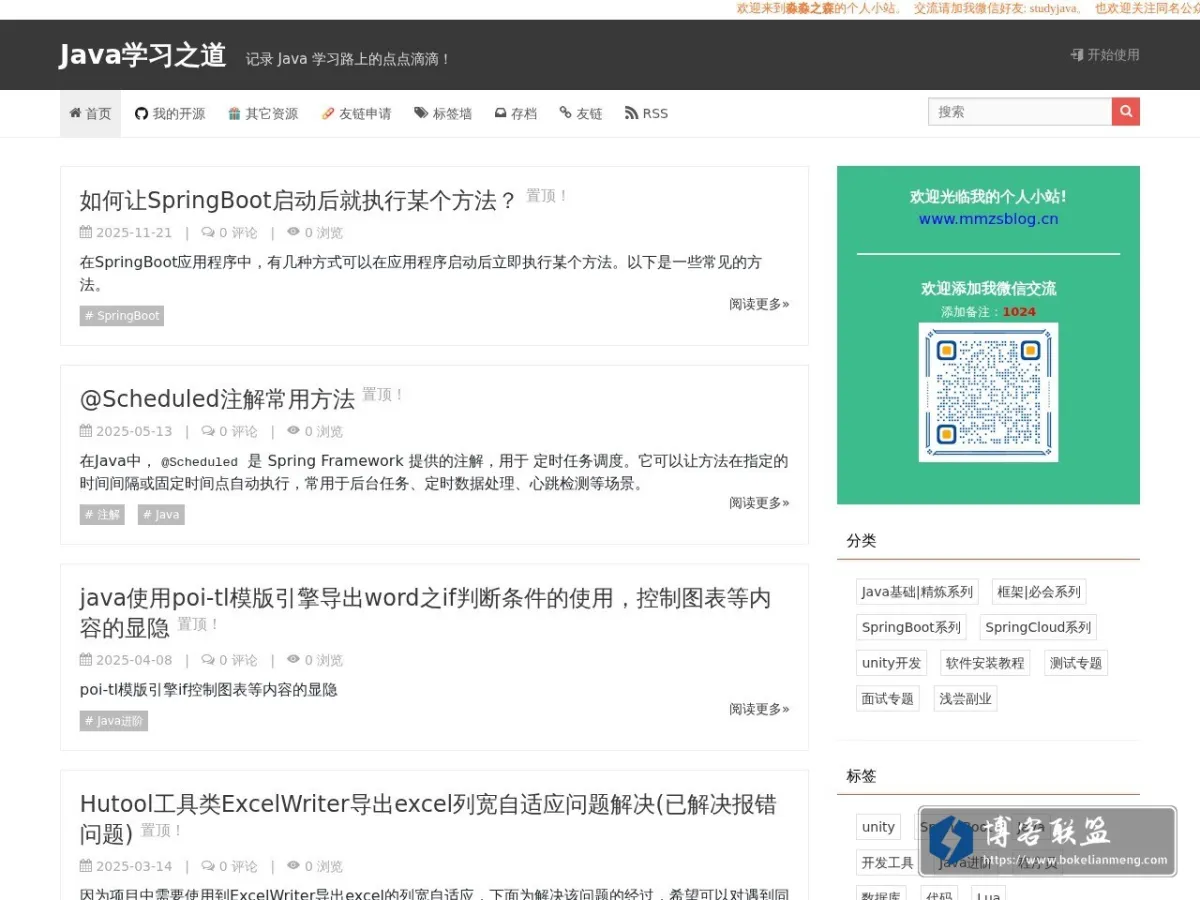Click the comment icon on the @Scheduled post
1200x900 pixels.
(x=208, y=431)
